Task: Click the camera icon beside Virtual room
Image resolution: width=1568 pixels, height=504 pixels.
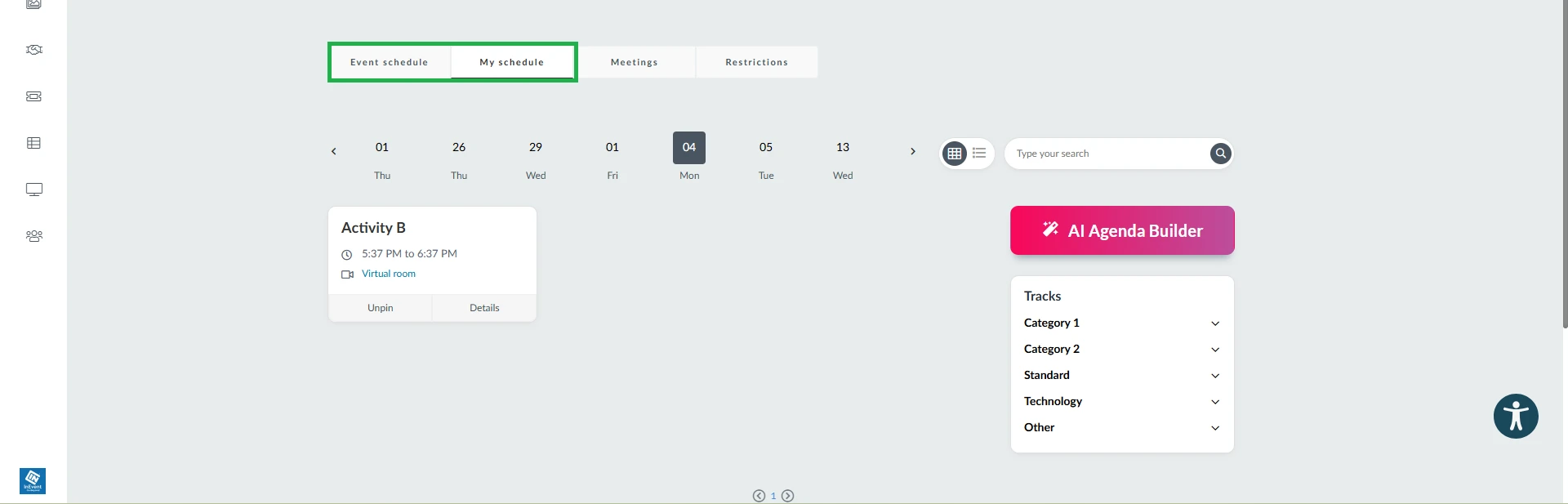Action: click(347, 274)
